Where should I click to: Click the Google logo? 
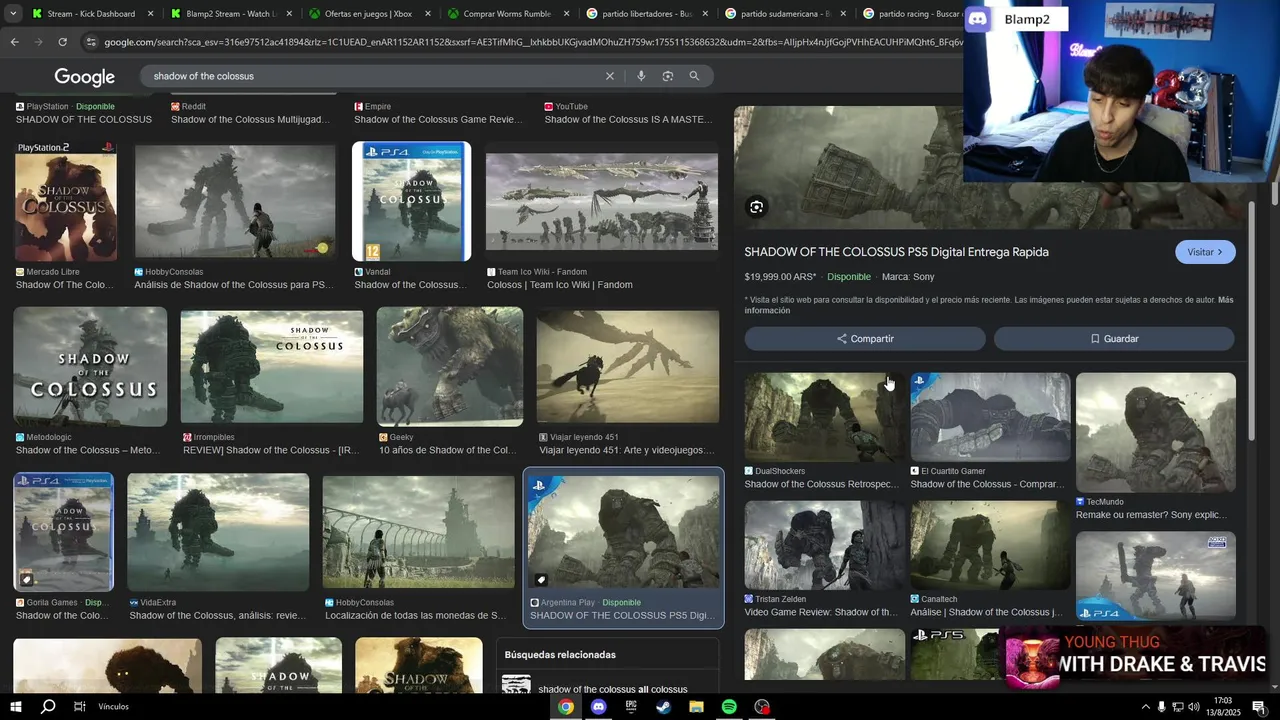pos(85,77)
